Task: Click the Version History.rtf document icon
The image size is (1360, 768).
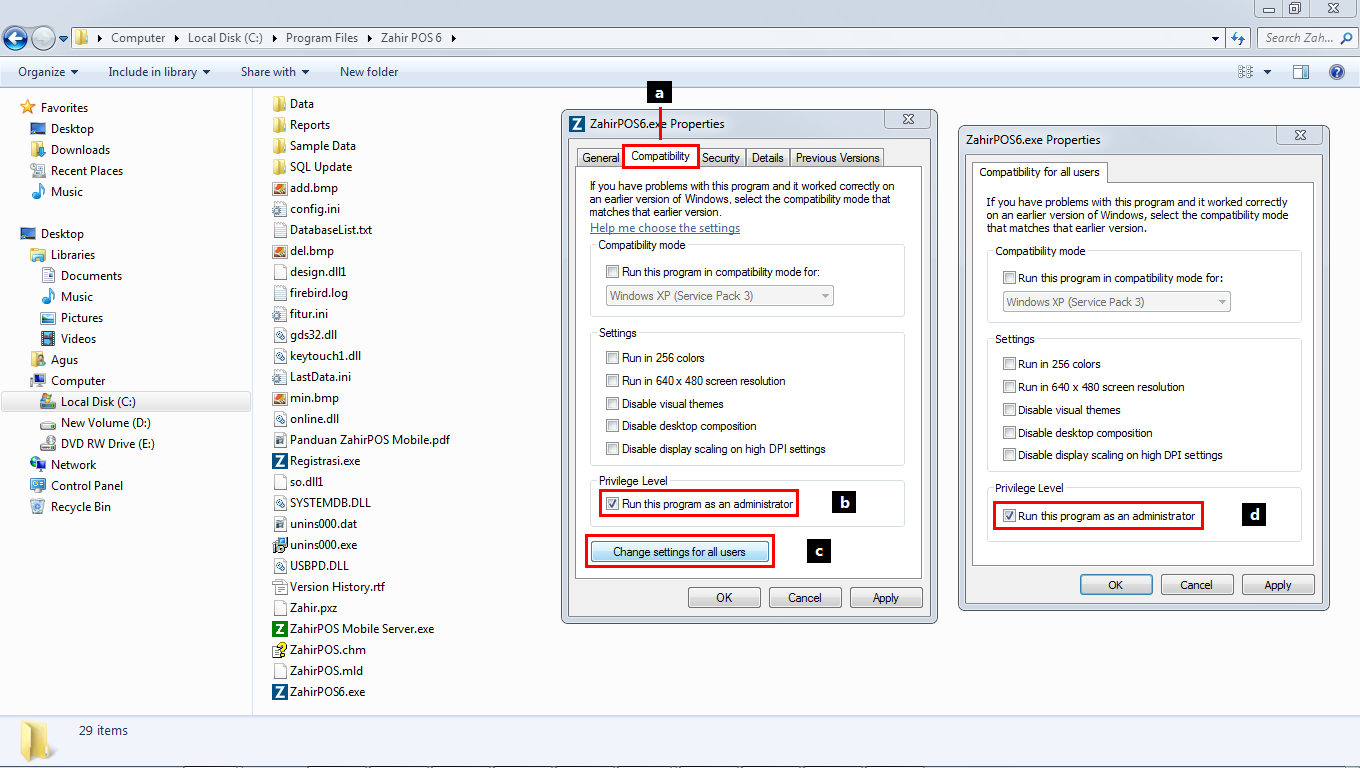Action: coord(280,587)
